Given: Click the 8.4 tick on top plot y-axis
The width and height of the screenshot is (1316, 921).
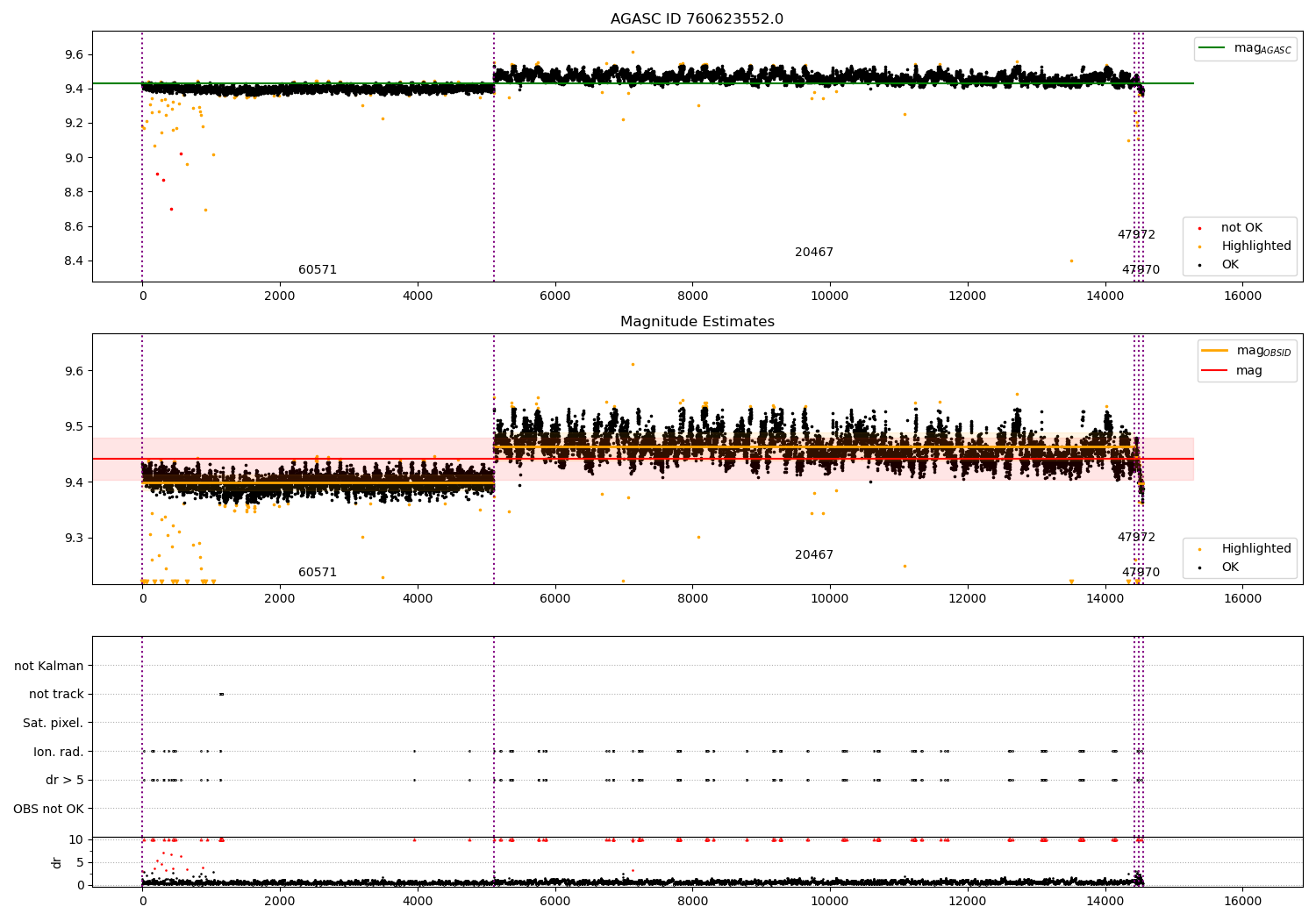Looking at the screenshot, I should [74, 261].
